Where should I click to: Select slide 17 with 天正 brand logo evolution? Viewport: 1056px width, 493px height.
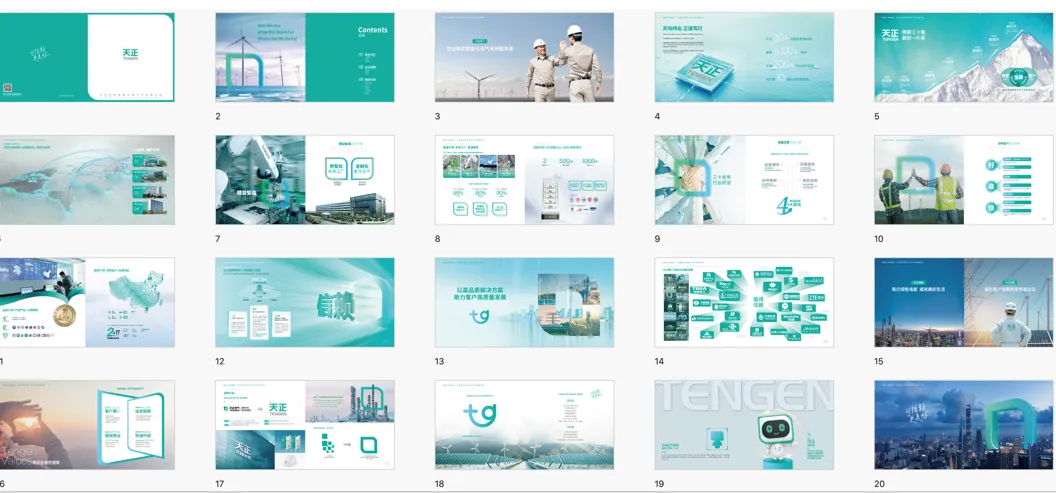pyautogui.click(x=305, y=425)
